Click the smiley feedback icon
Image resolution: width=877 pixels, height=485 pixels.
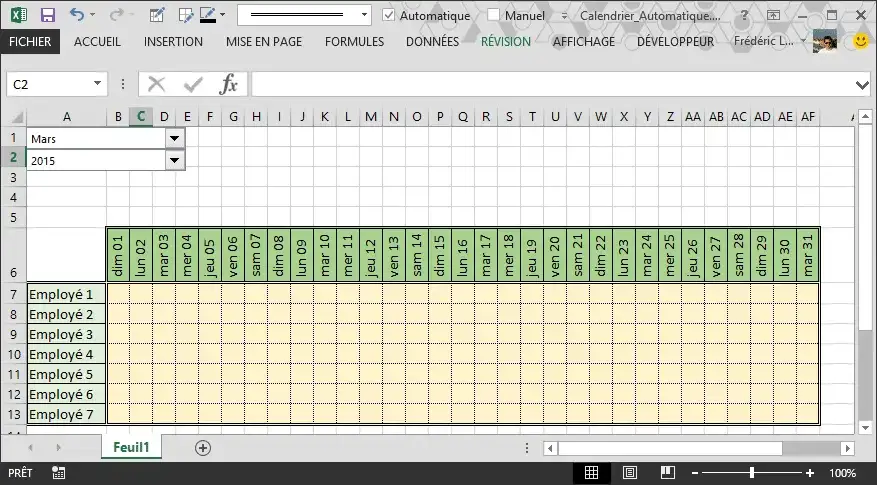pos(860,41)
